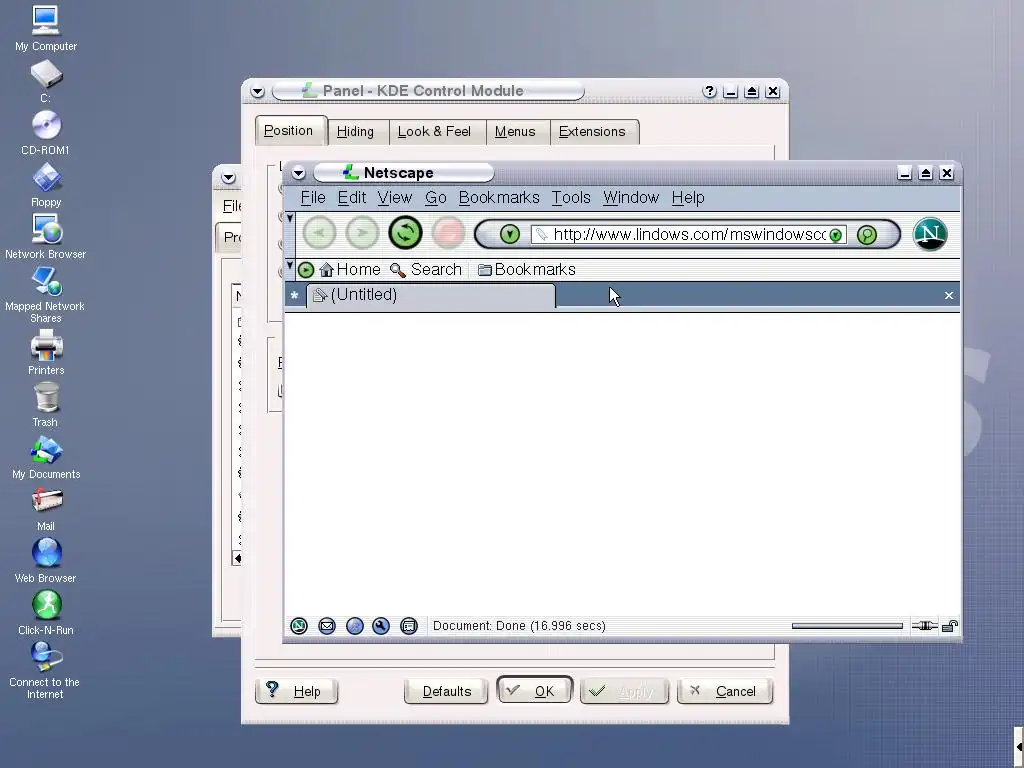Launch the Click-N-Run desktop icon
Viewport: 1024px width, 768px height.
coord(46,613)
